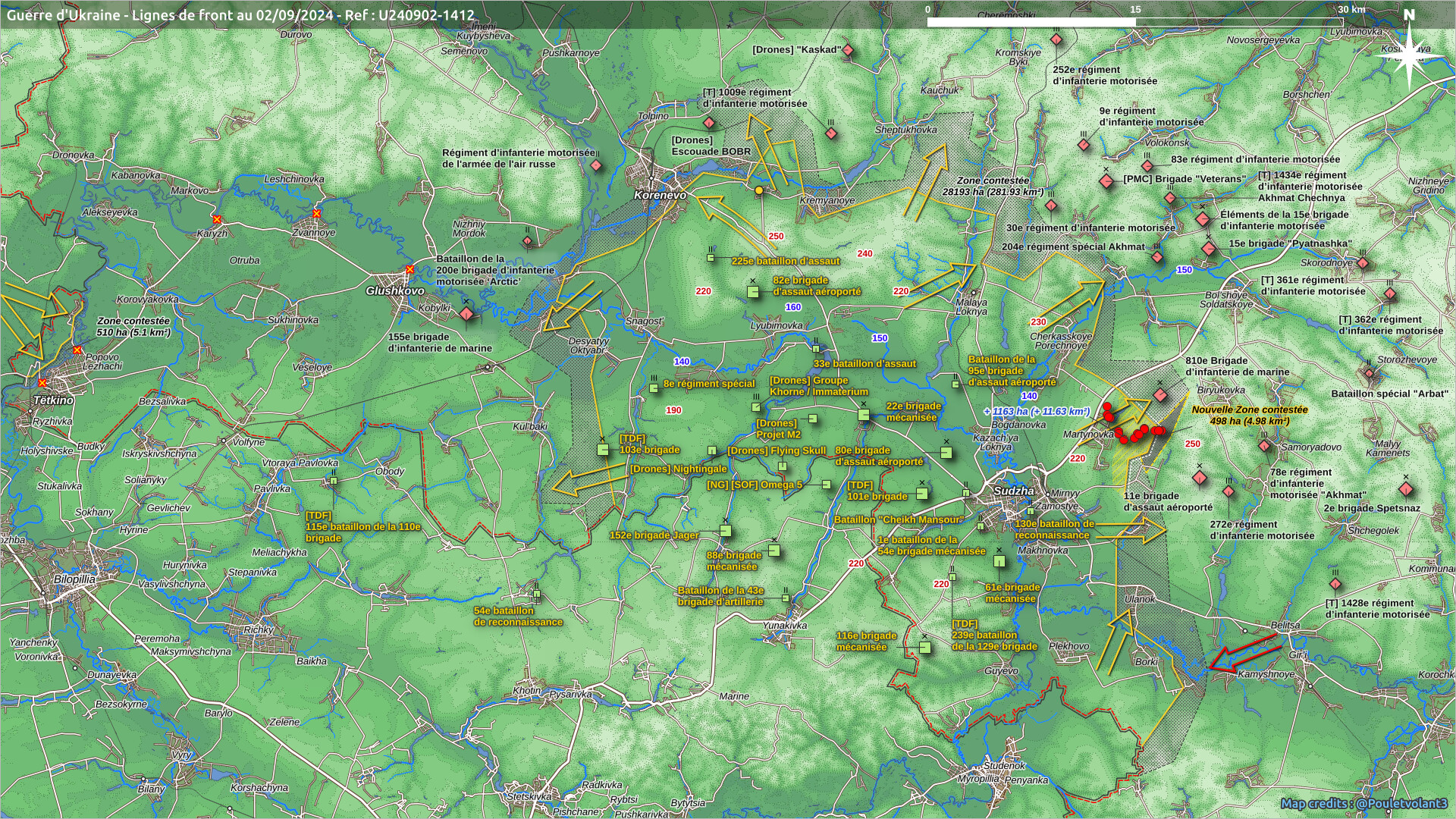
Task: Click the Sudzha town label
Action: [1013, 491]
